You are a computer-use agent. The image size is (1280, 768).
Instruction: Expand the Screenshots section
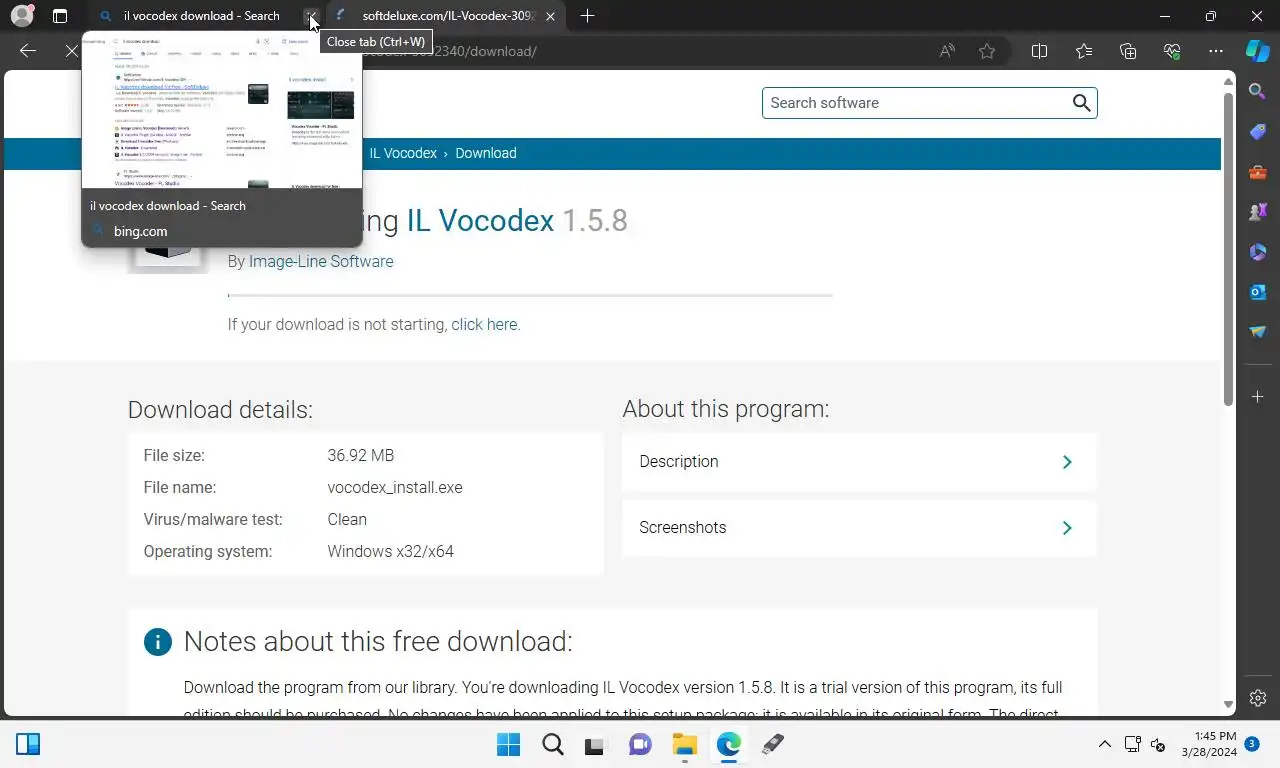(x=859, y=527)
